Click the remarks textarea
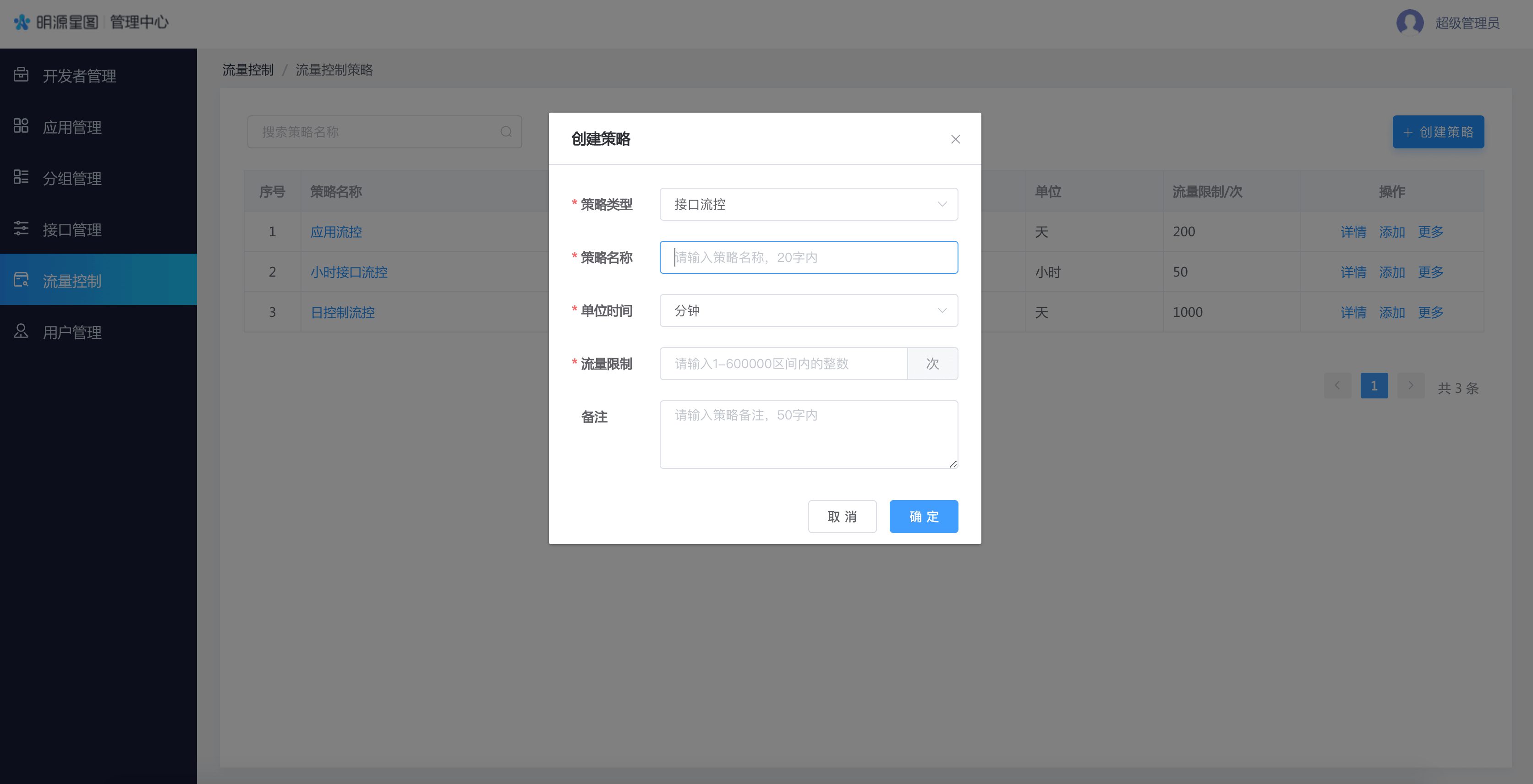Image resolution: width=1533 pixels, height=784 pixels. click(x=808, y=434)
